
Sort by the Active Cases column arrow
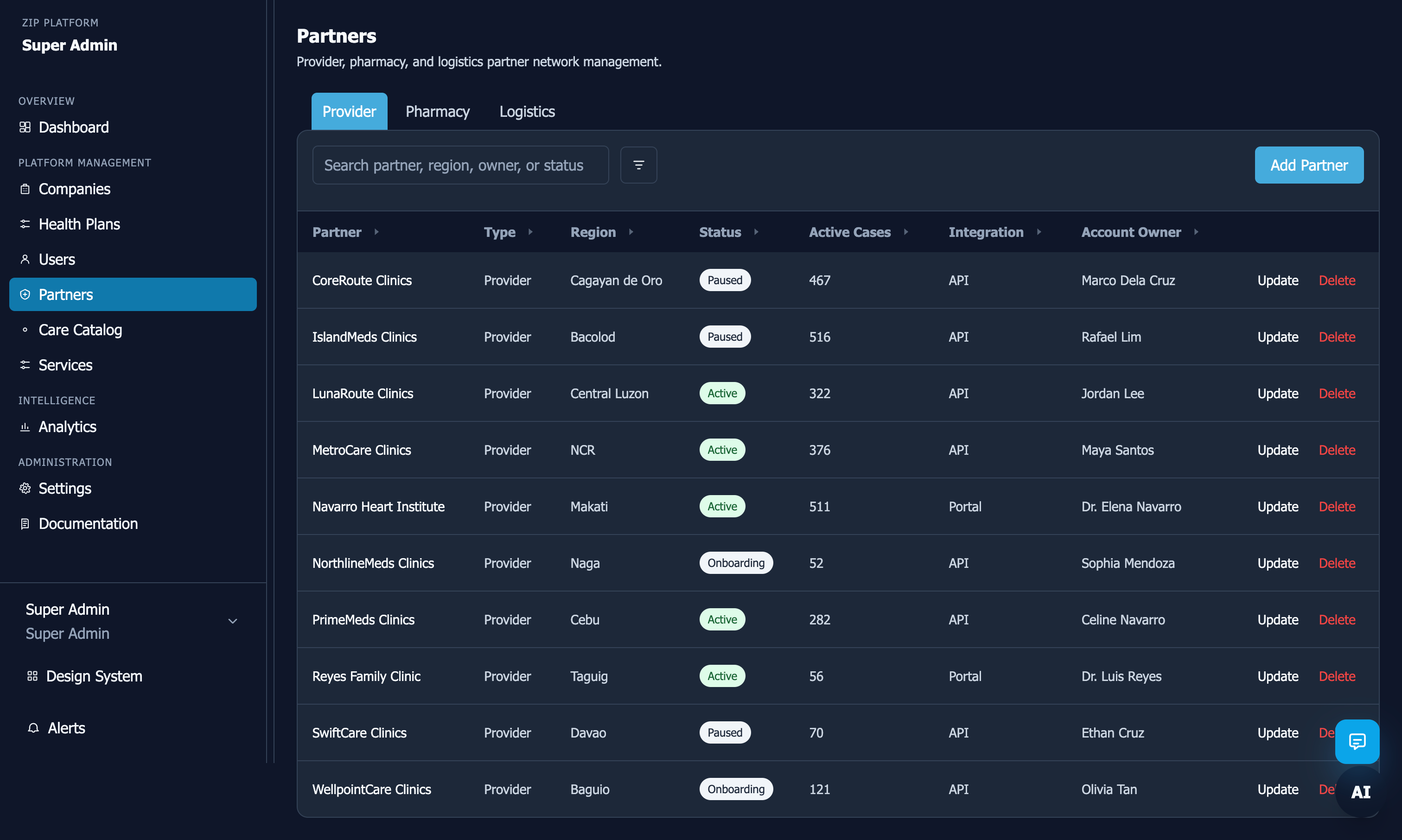(x=906, y=231)
